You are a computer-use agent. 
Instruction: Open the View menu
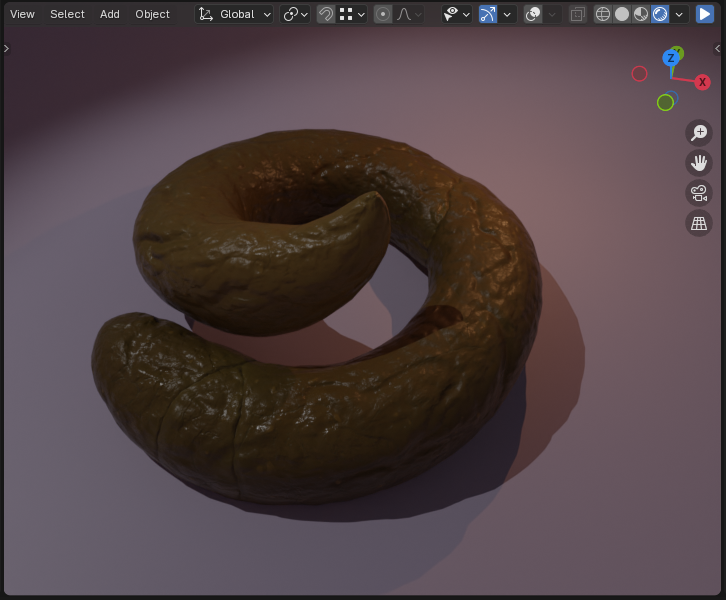(22, 14)
